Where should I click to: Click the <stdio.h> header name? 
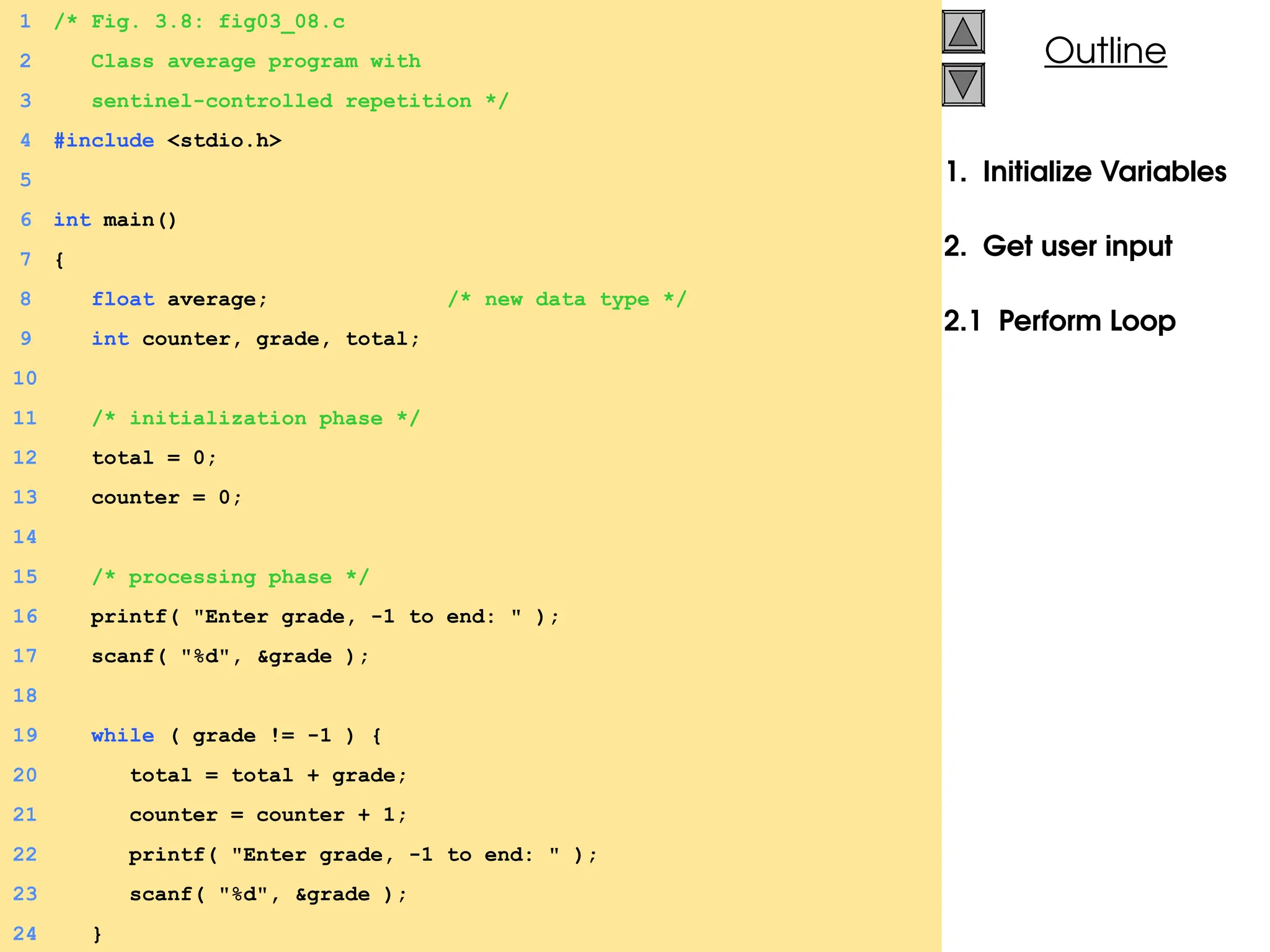(x=224, y=141)
